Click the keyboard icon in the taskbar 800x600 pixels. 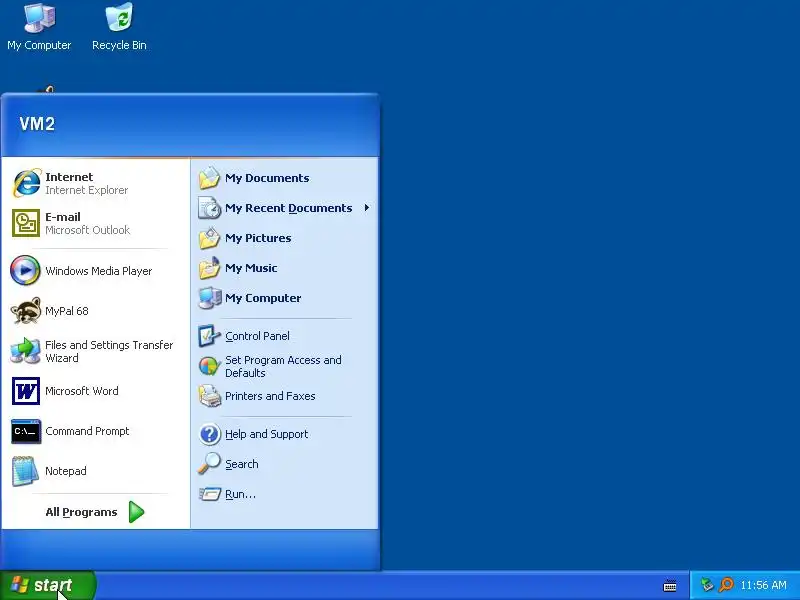point(670,586)
